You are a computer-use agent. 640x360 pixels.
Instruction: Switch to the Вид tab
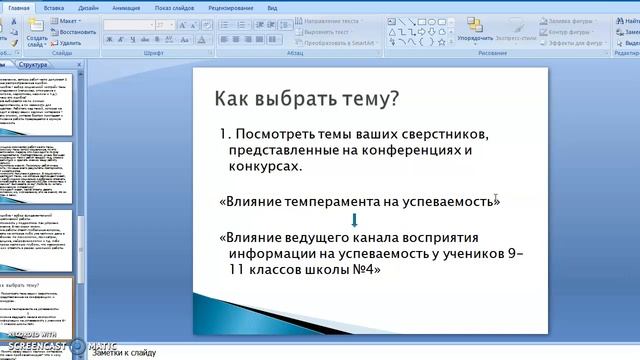tap(272, 8)
